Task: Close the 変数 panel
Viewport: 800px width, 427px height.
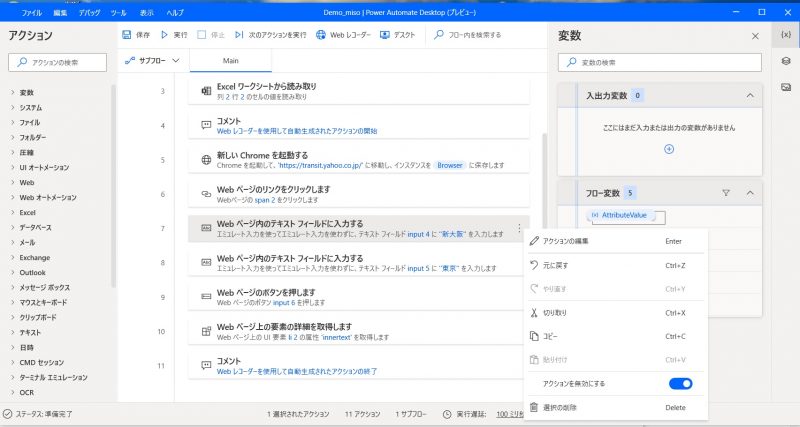Action: pyautogui.click(x=754, y=35)
